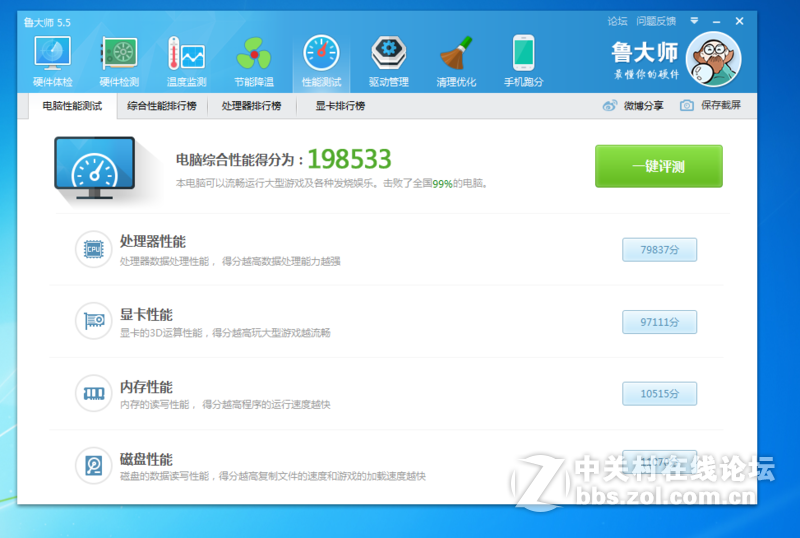Screen dimensions: 800x538
Task: Open the 问题反馈 feedback link
Action: 656,21
